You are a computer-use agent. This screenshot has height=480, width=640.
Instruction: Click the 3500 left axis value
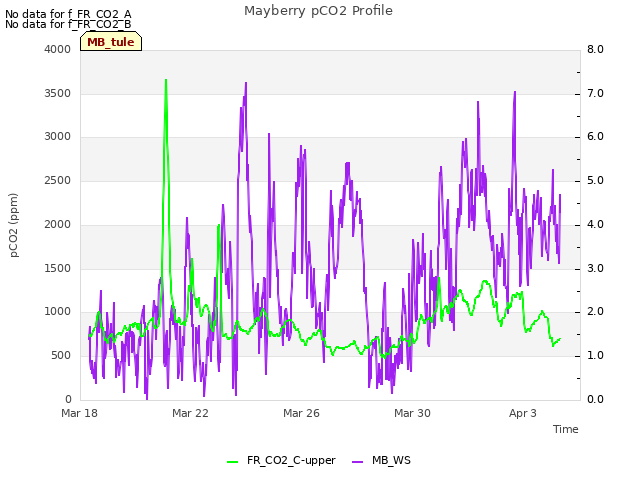coord(58,93)
